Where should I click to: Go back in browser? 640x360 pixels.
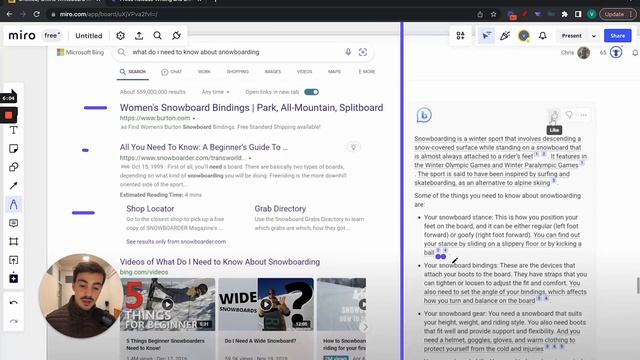tap(9, 14)
